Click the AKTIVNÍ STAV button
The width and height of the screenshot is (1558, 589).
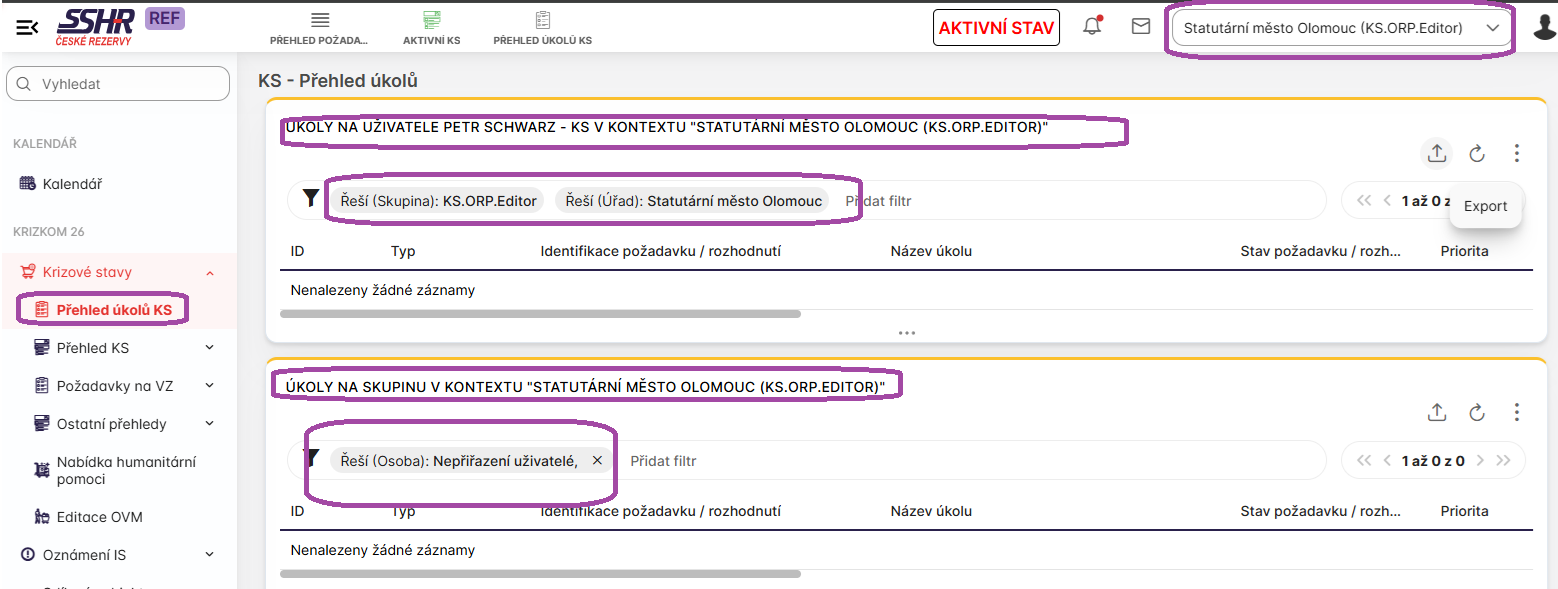pos(997,28)
